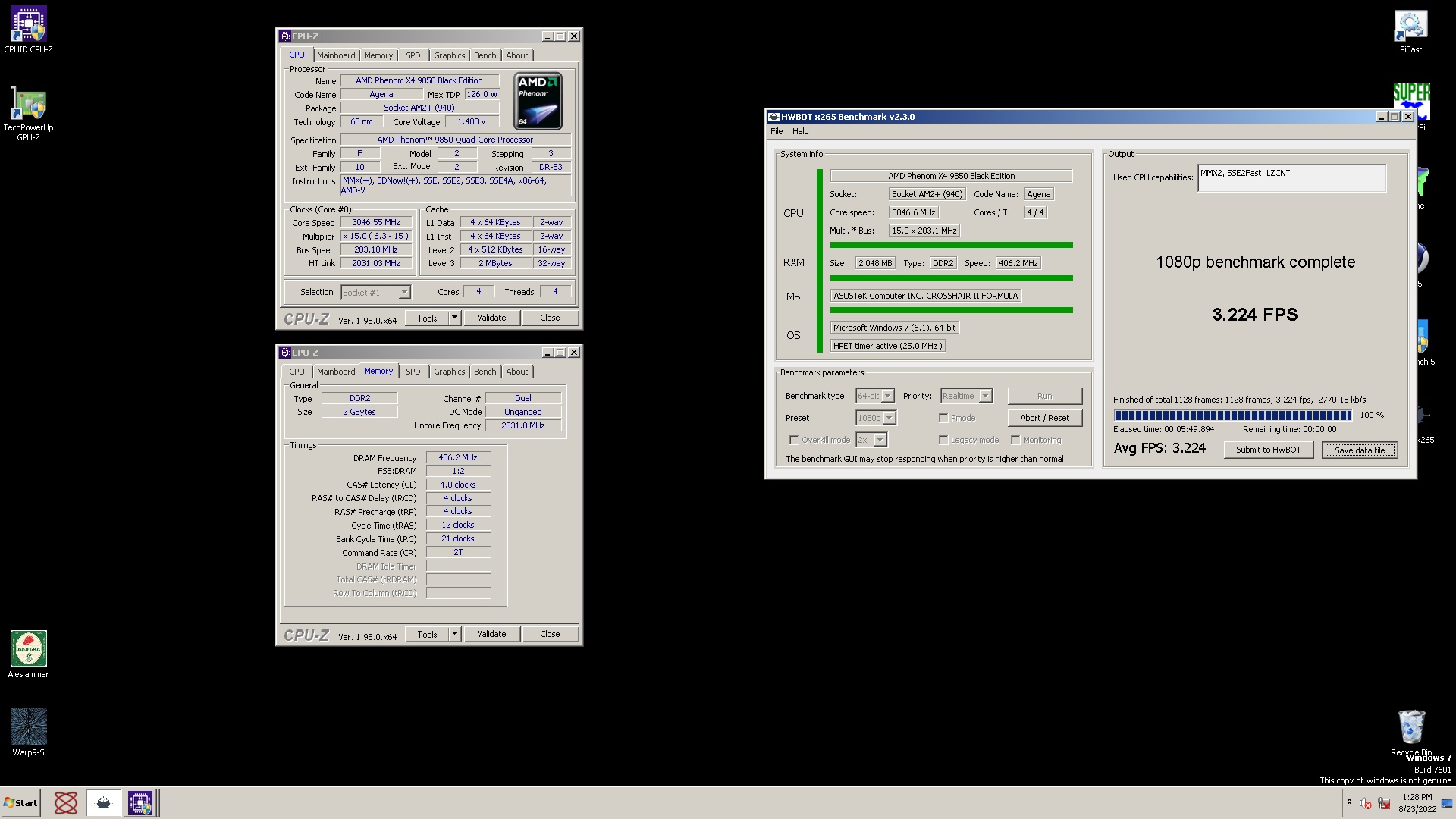Click the muted volume tray icon

[1365, 803]
